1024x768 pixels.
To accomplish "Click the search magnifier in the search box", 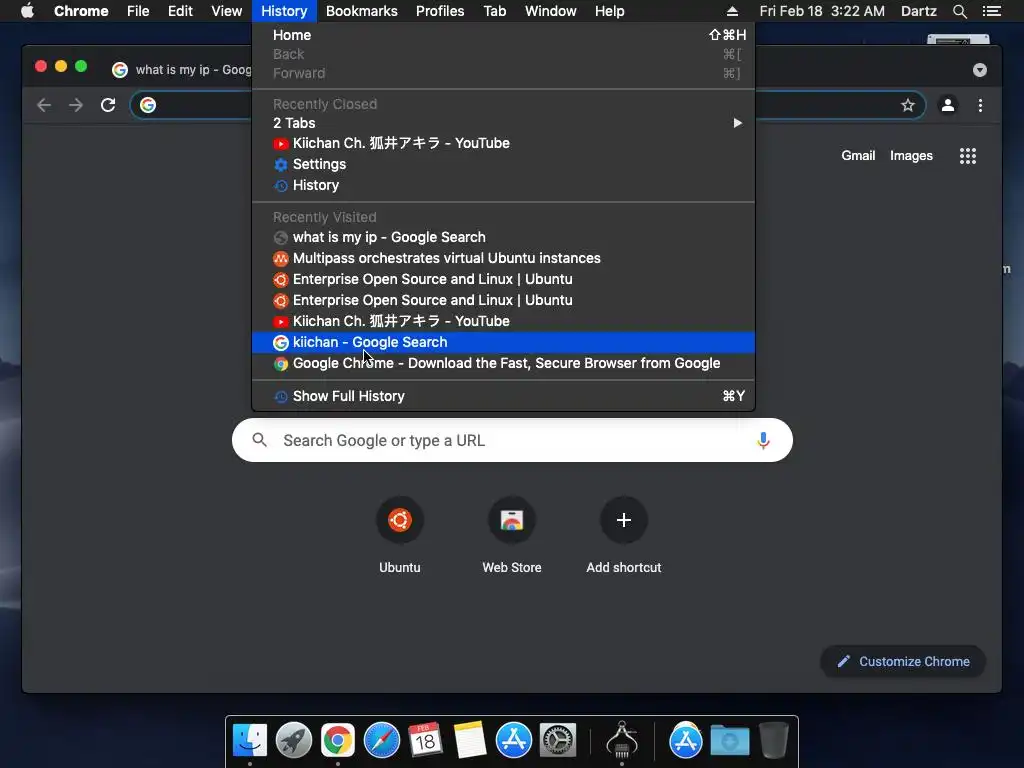I will pyautogui.click(x=260, y=440).
